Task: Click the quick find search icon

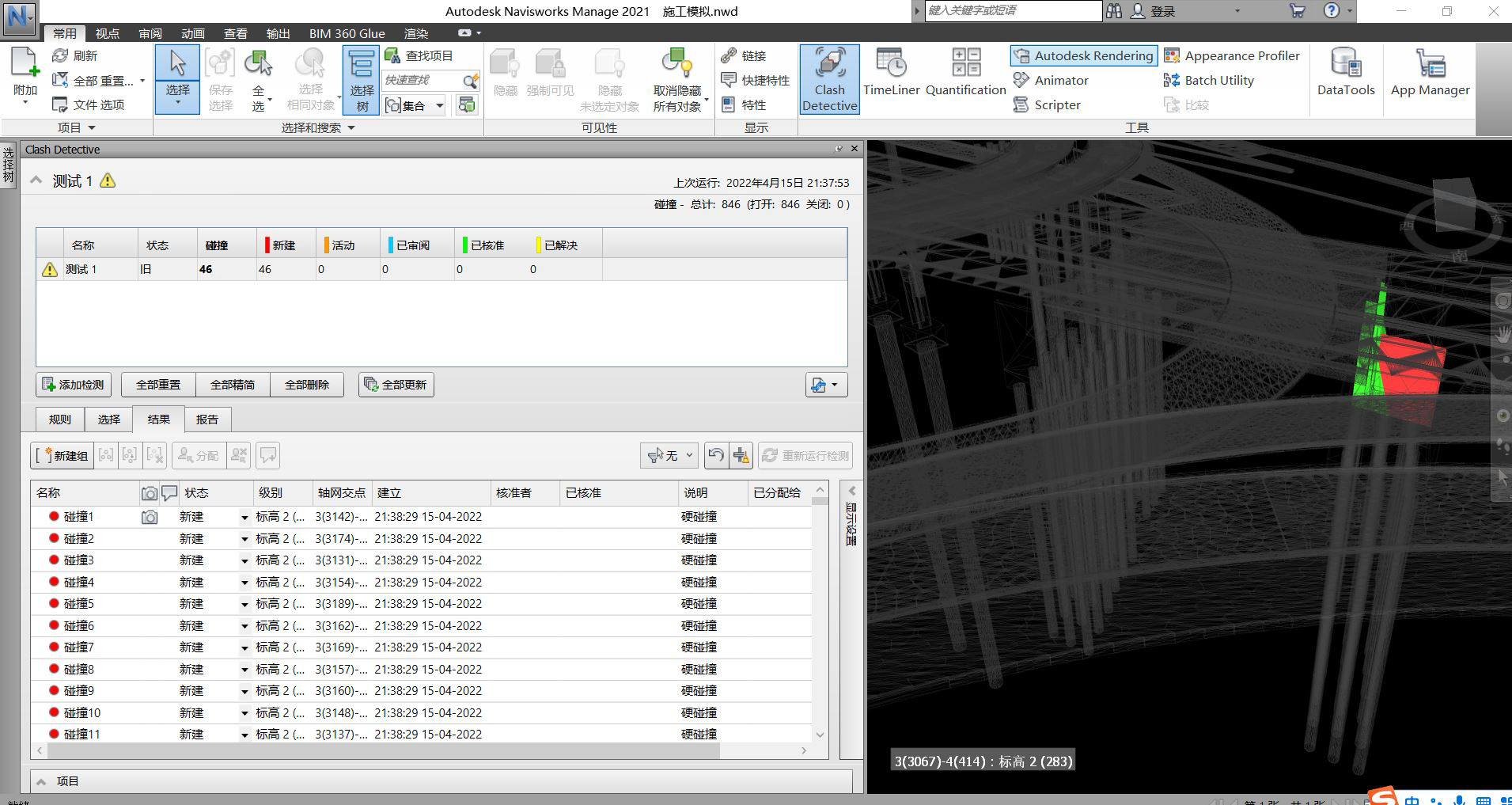Action: pos(471,81)
